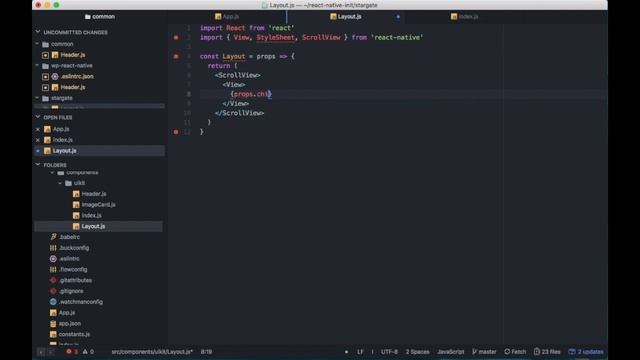Collapse the common folder under uncommitted changes
The image size is (640, 360).
point(38,44)
